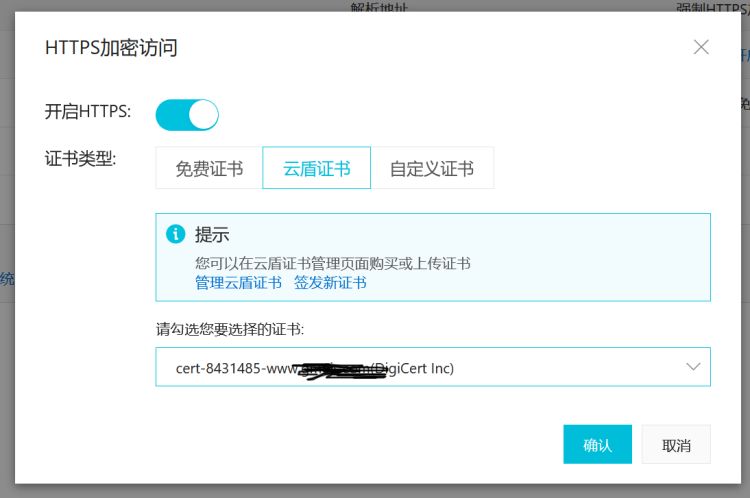Click the 证书类型 label text

coord(80,158)
